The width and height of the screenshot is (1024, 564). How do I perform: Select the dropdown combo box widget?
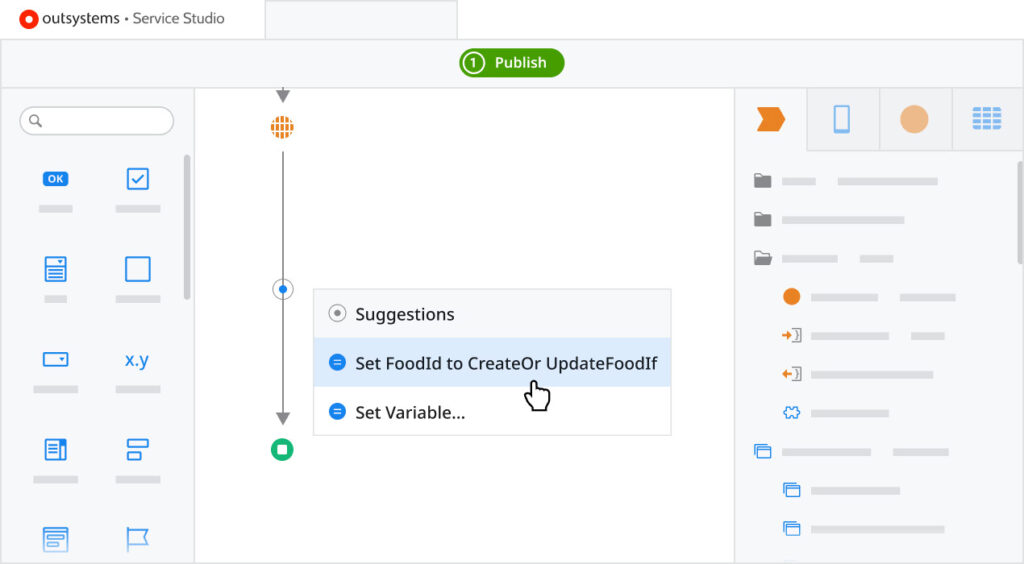(56, 360)
